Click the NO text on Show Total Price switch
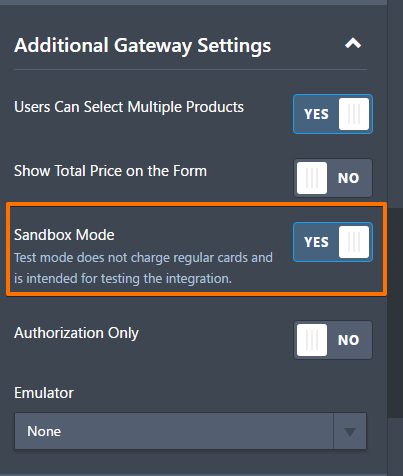This screenshot has height=476, width=403. click(x=348, y=178)
